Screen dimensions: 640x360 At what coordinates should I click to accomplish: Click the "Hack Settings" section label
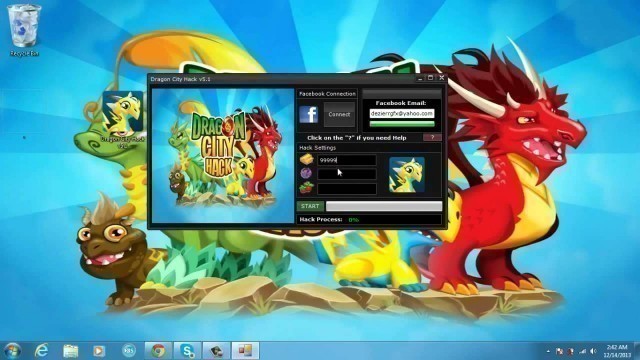tap(318, 148)
